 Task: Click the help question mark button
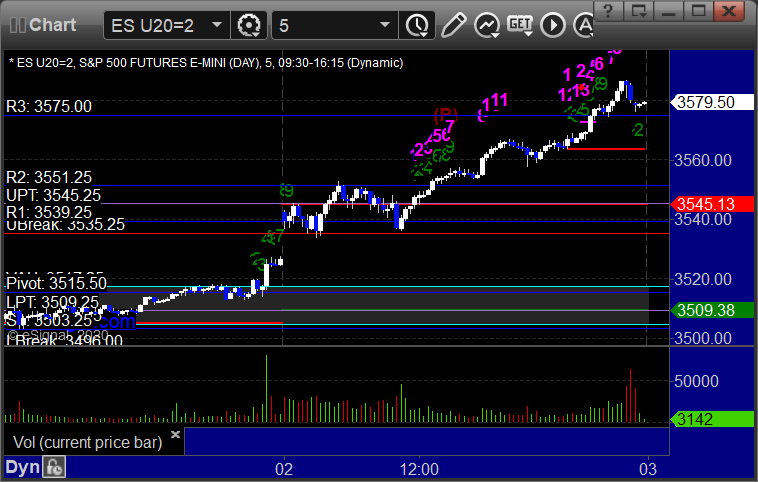608,11
